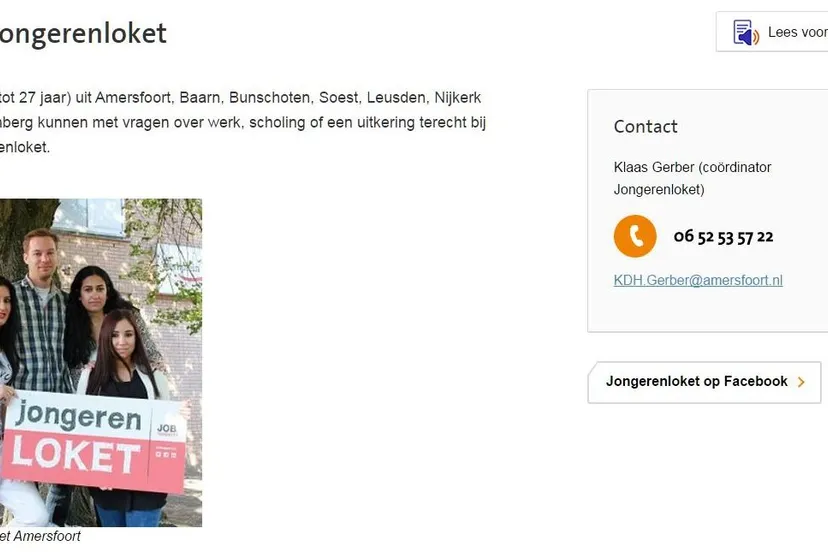Open the KDH.Gerber@amersfoort.nl email link
The width and height of the screenshot is (828, 552).
(x=698, y=280)
